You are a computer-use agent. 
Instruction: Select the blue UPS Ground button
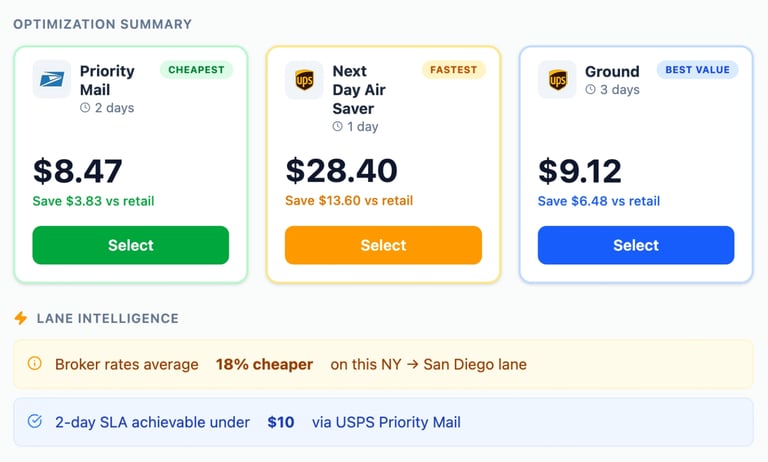(636, 245)
